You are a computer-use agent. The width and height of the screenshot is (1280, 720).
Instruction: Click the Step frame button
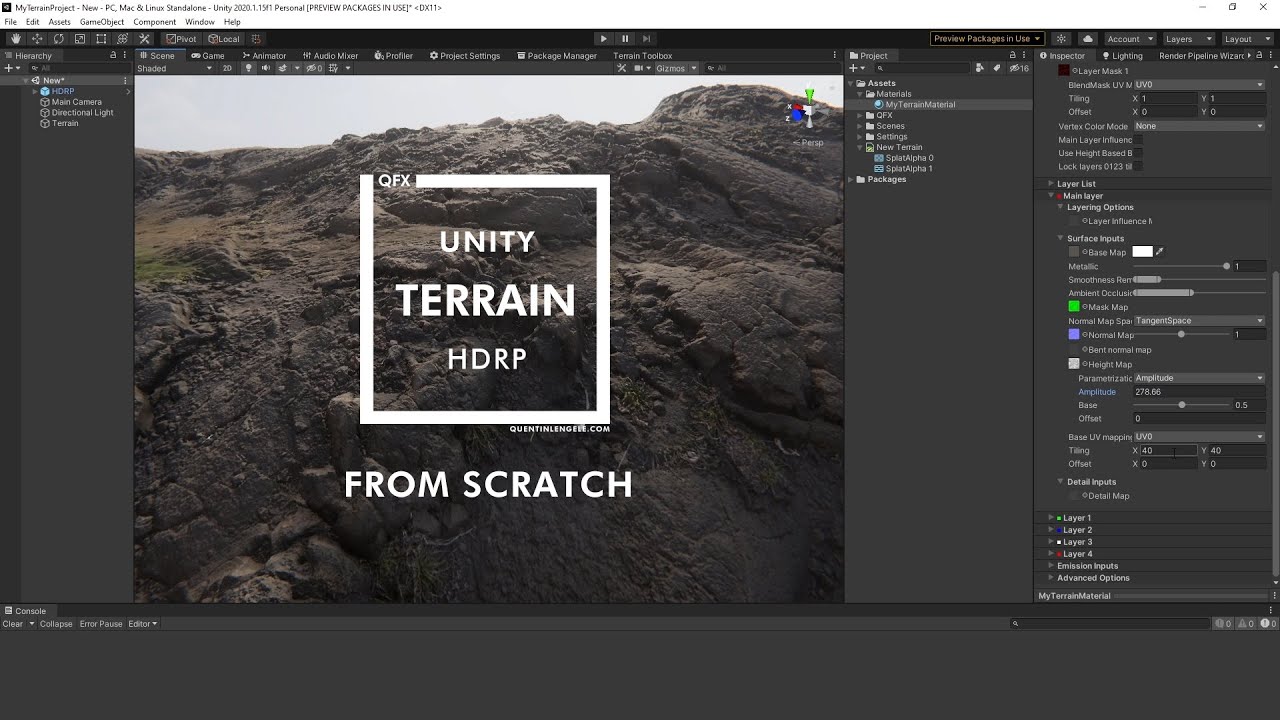pos(646,39)
